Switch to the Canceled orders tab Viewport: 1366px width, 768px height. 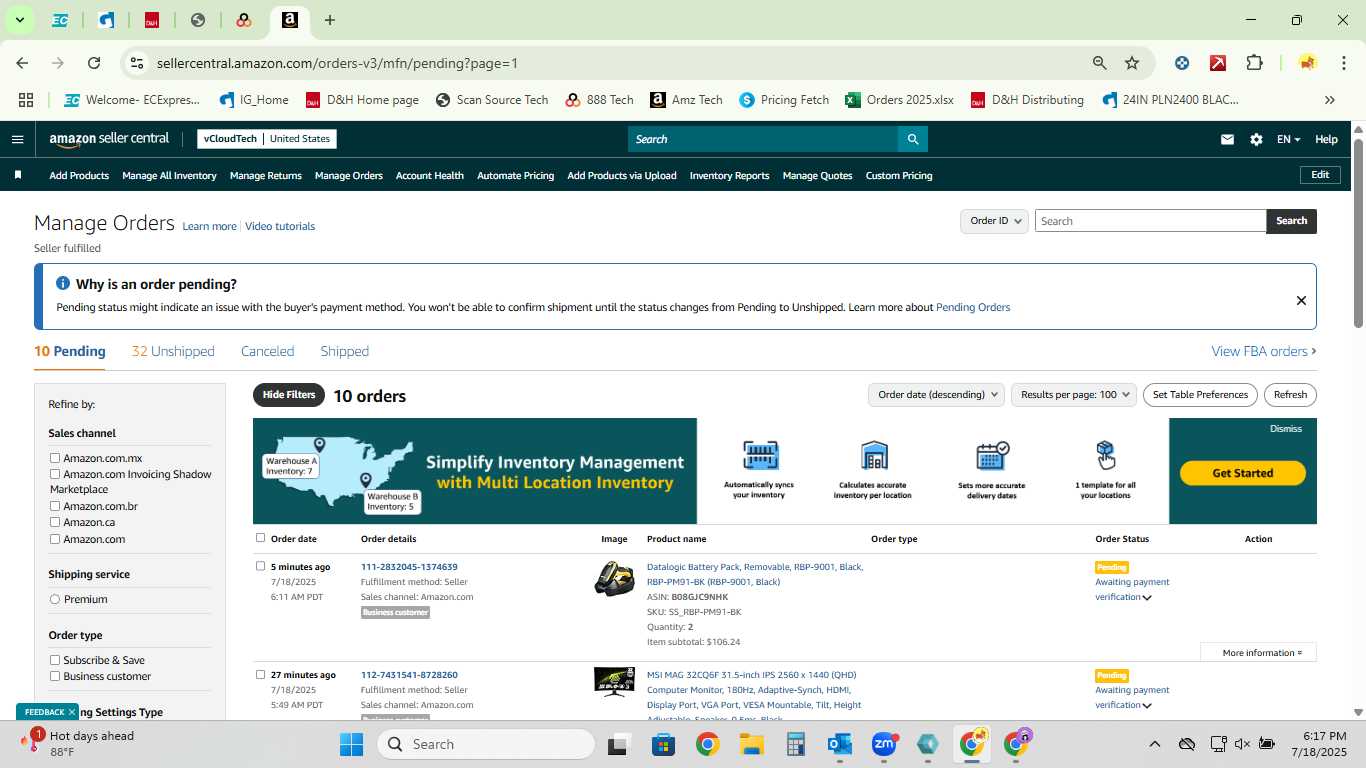coord(267,351)
